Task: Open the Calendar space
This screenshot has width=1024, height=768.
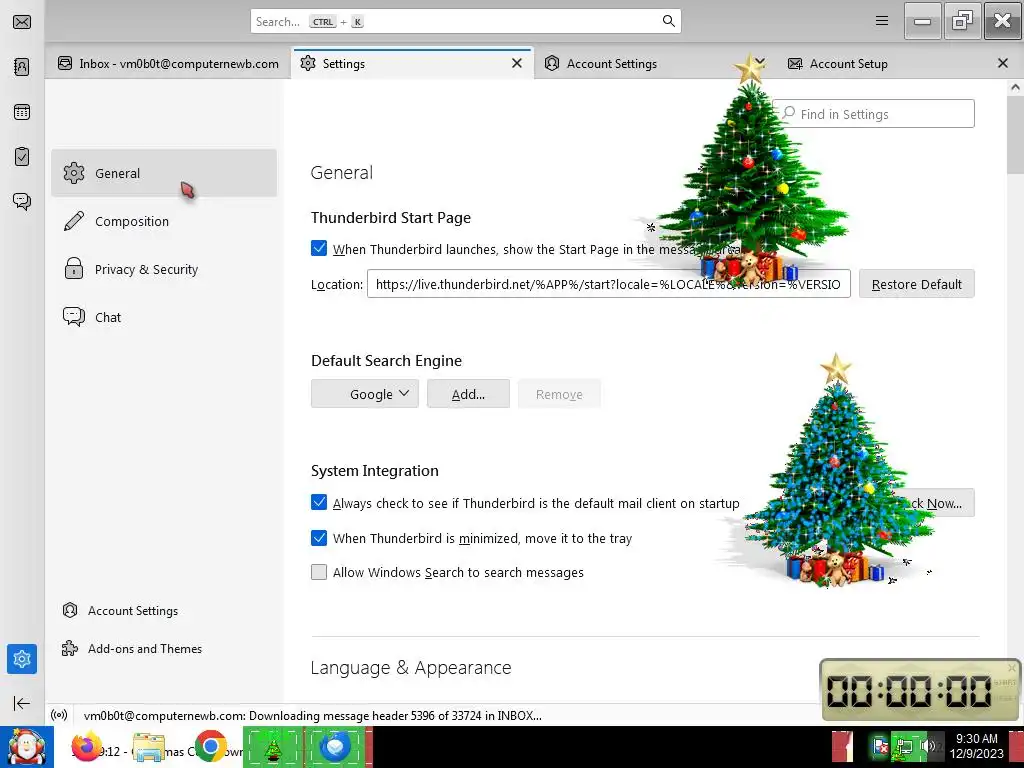Action: [22, 112]
